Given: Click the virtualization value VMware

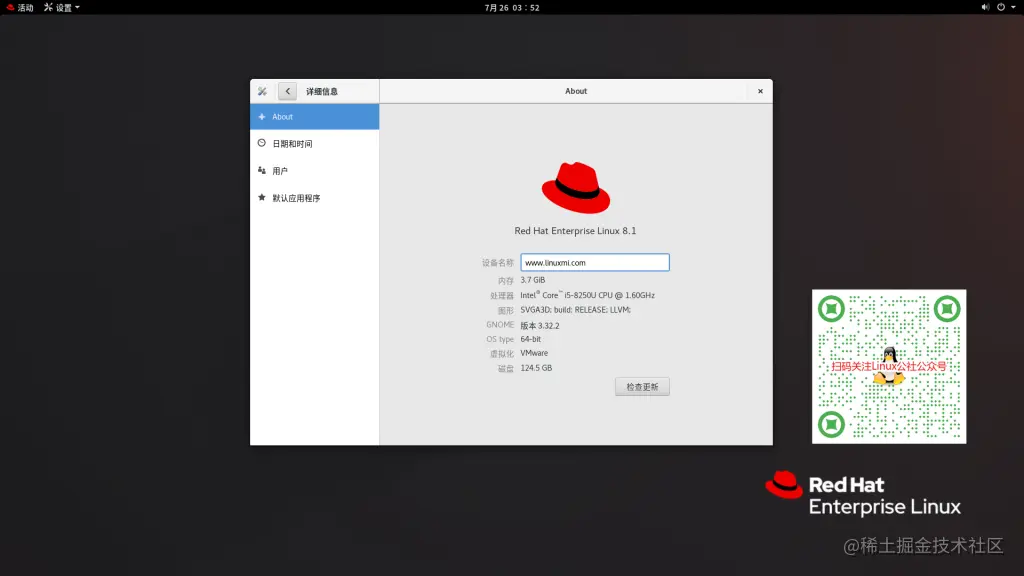Looking at the screenshot, I should [534, 353].
